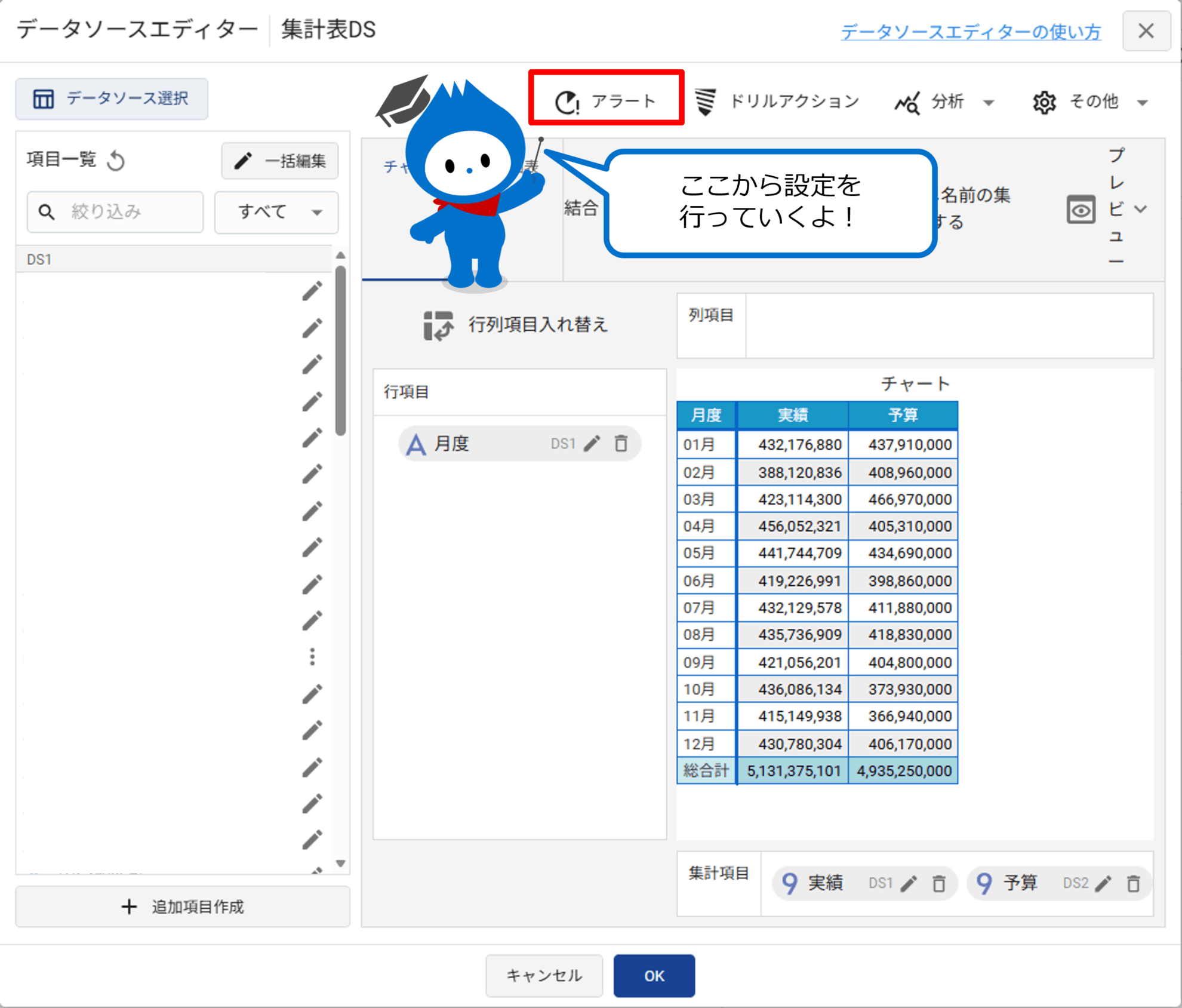Viewport: 1182px width, 1008px height.
Task: Delete the 予算 aggregate item
Action: click(x=1133, y=883)
